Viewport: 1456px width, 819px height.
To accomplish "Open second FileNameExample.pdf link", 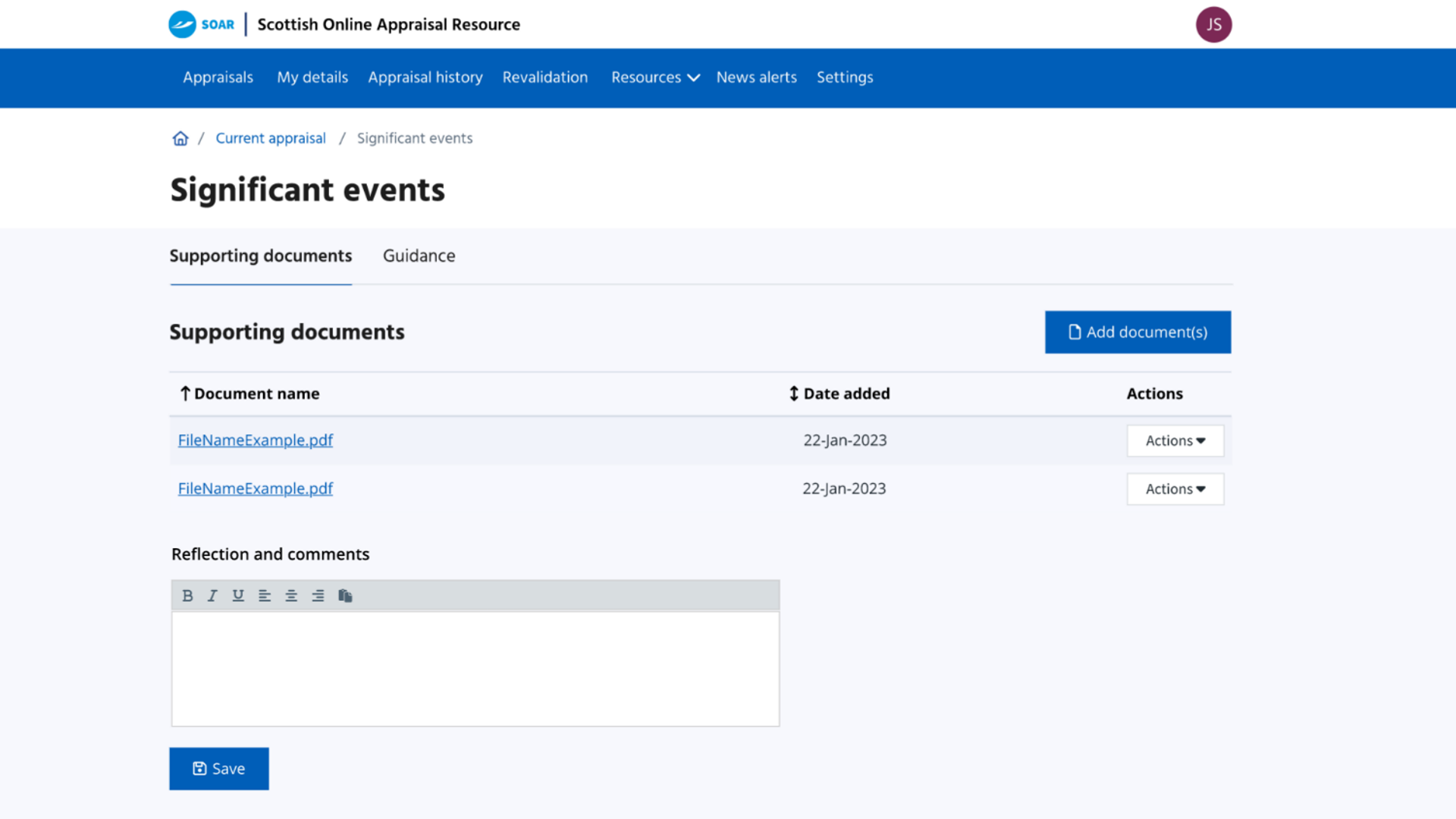I will [256, 489].
